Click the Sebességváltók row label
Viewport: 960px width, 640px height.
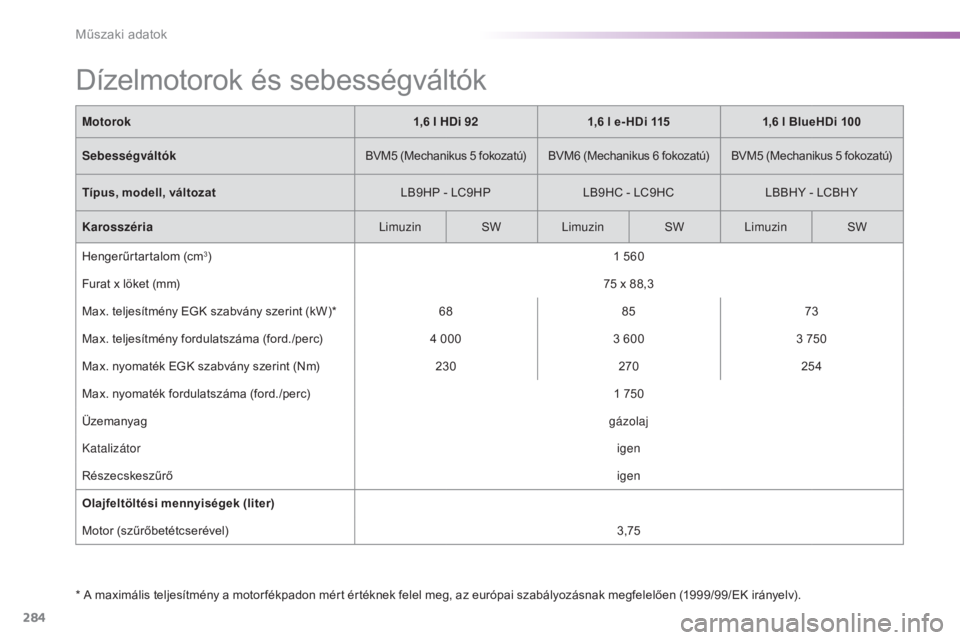pyautogui.click(x=129, y=156)
